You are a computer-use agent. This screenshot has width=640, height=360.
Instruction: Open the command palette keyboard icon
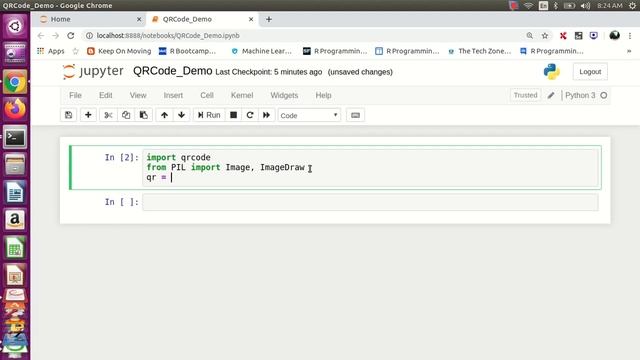click(x=355, y=115)
